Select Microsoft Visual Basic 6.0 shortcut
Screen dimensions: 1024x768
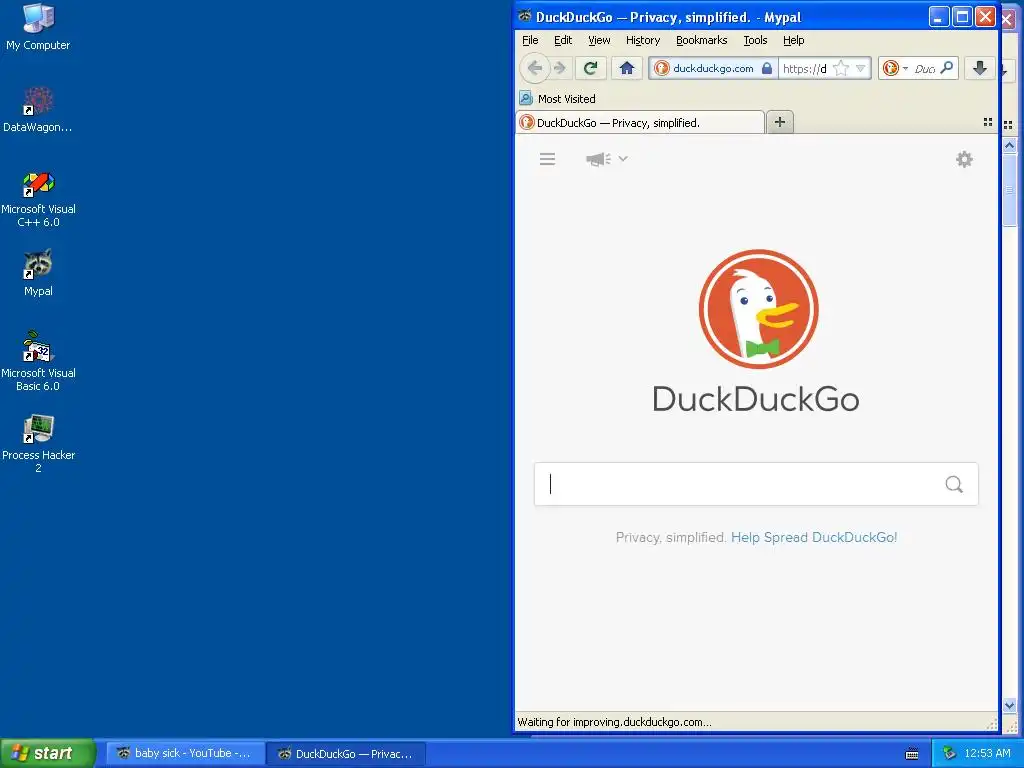pos(38,361)
